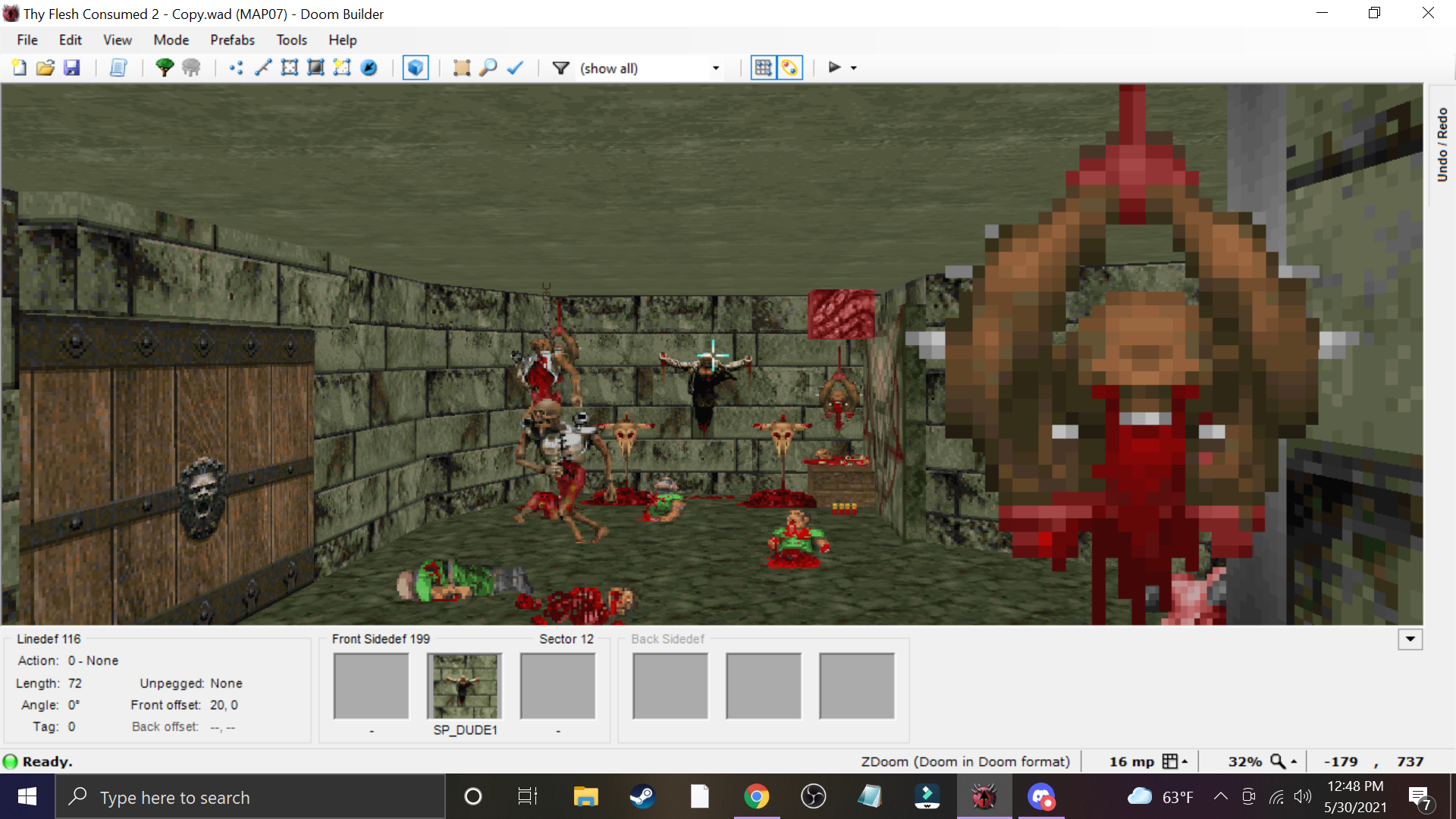Viewport: 1456px width, 819px height.
Task: Switch to Things mode icon
Action: click(369, 68)
